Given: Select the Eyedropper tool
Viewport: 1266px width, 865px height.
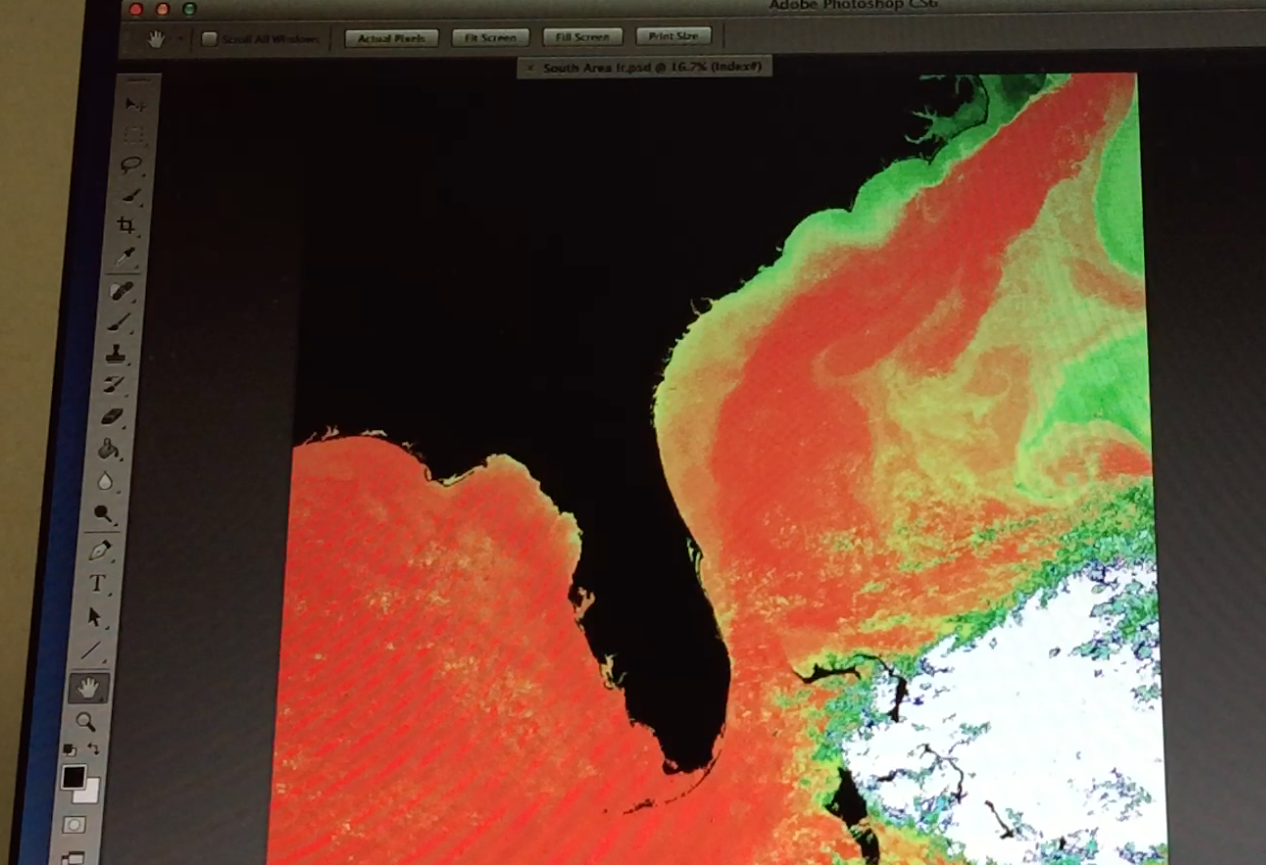Looking at the screenshot, I should pos(126,258).
